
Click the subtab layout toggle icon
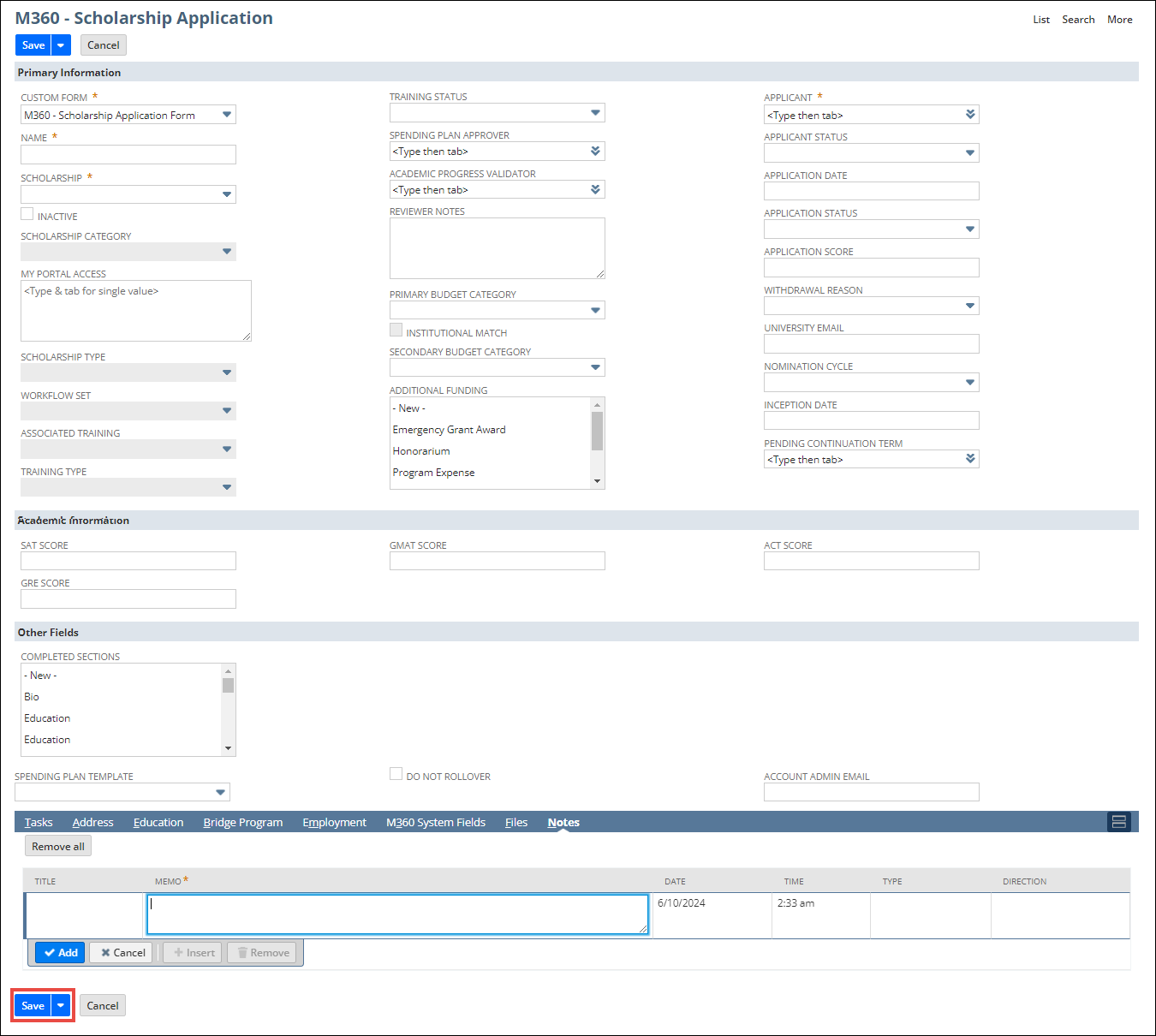coord(1118,822)
